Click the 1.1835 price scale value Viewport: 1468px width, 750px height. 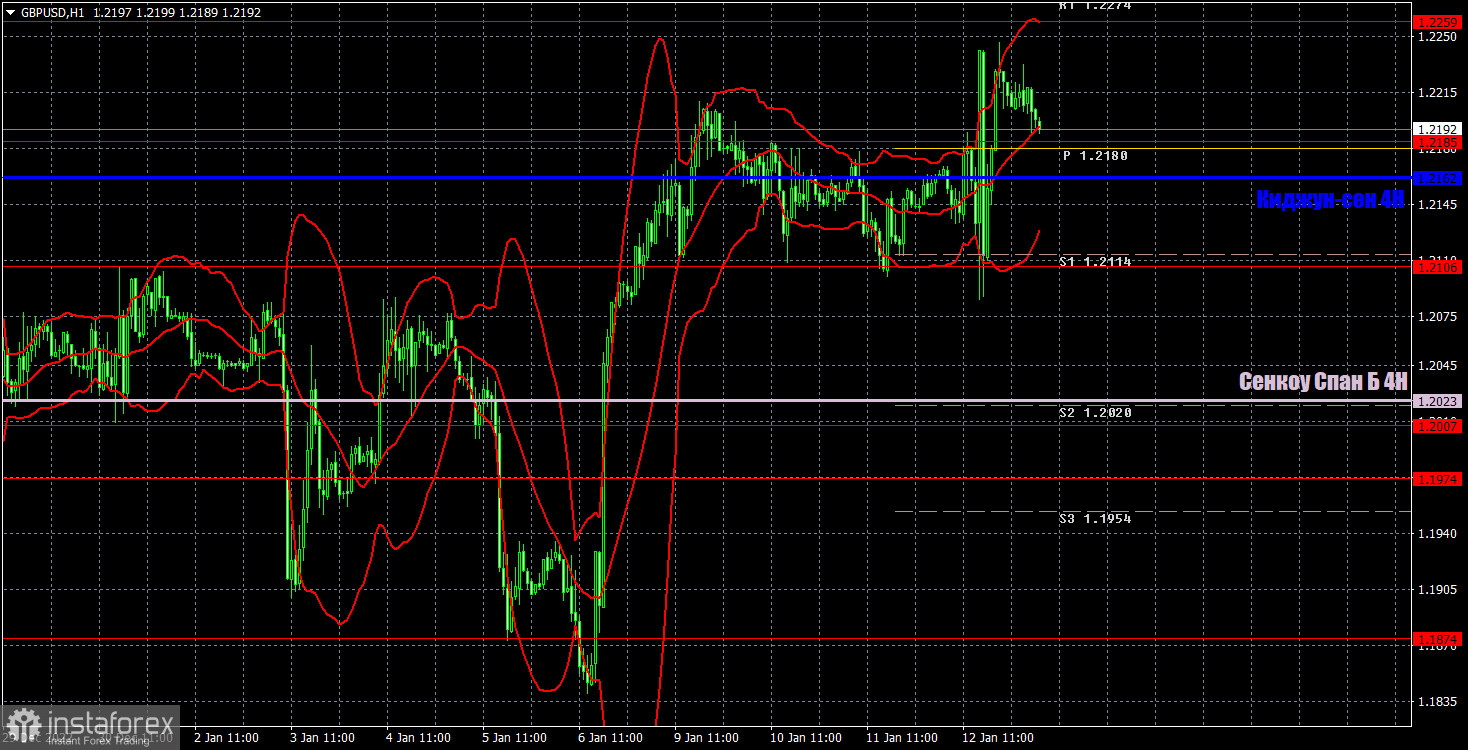pyautogui.click(x=1438, y=701)
